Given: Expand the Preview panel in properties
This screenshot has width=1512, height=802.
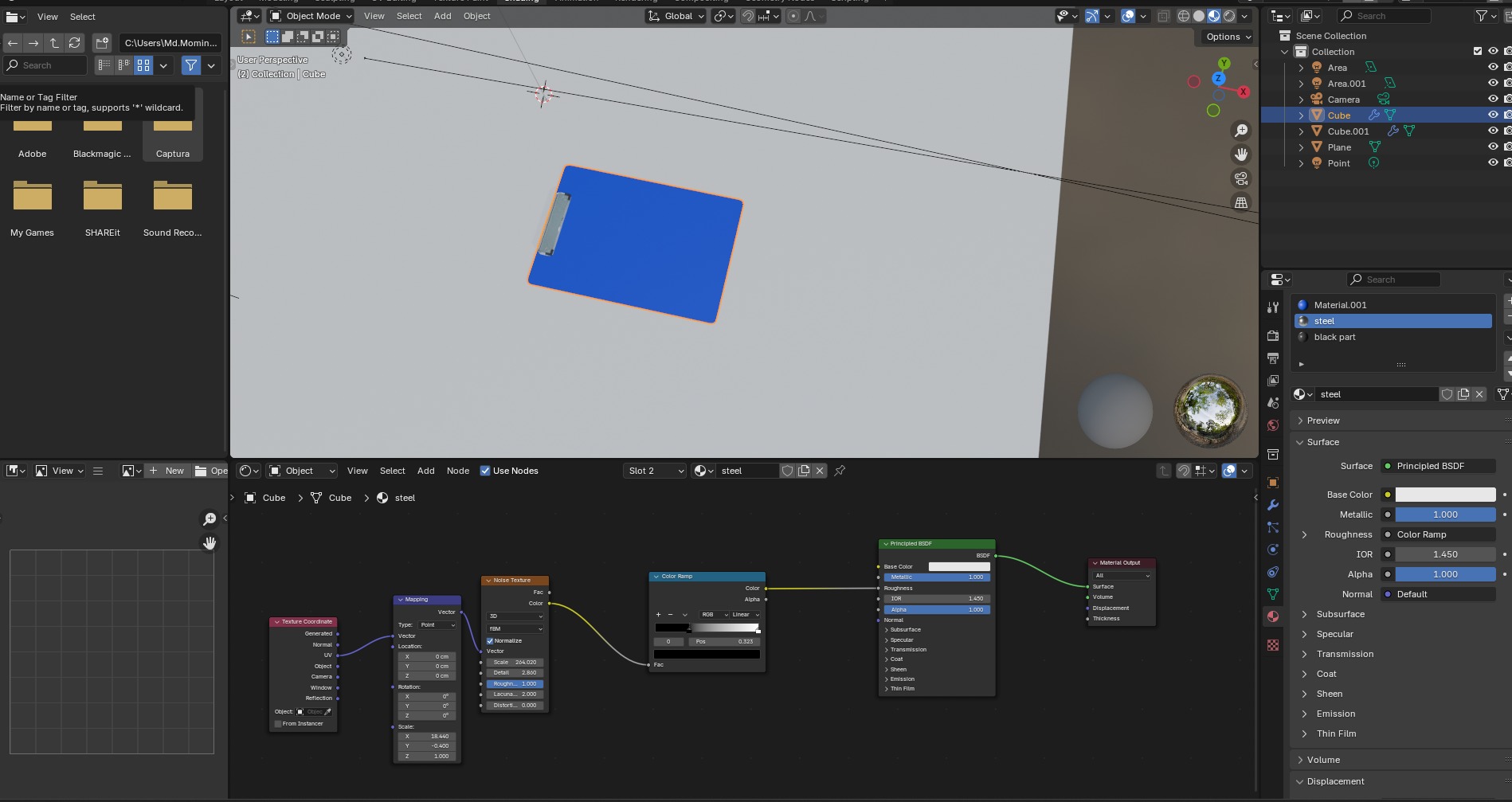Looking at the screenshot, I should (1300, 421).
